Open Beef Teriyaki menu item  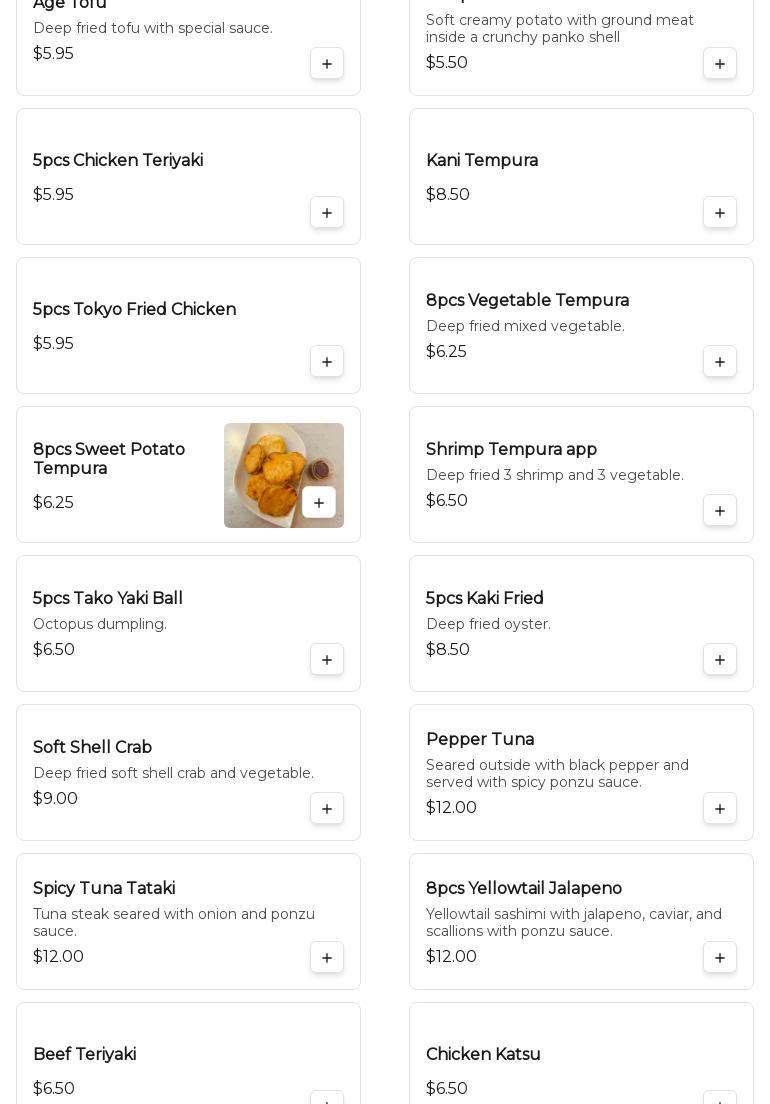85,1055
